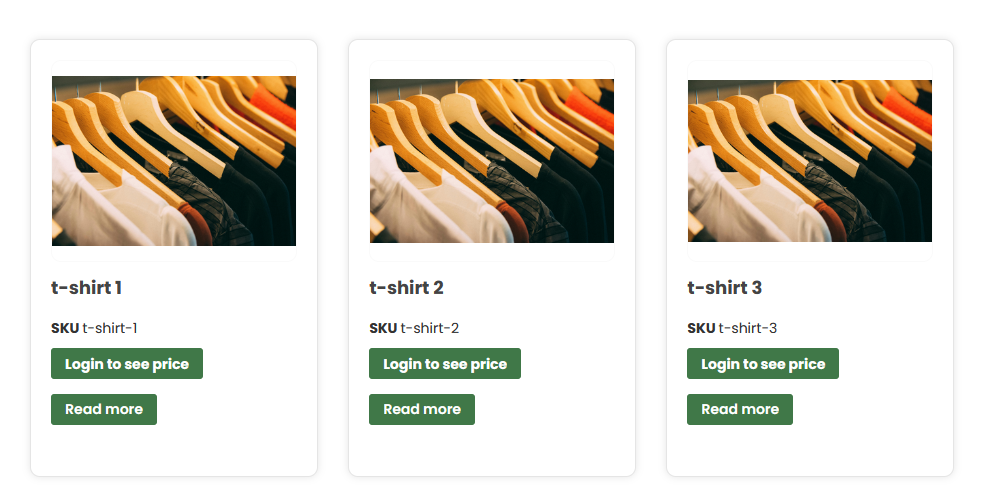The image size is (986, 497).
Task: Click the "t-shirt 1" product title
Action: 87,288
